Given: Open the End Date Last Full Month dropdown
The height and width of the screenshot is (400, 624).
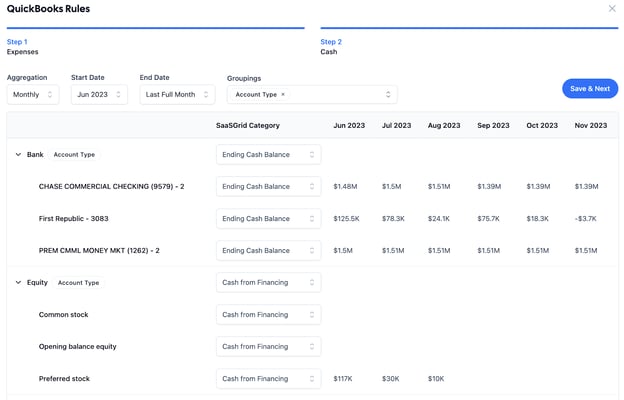Looking at the screenshot, I should pos(177,95).
